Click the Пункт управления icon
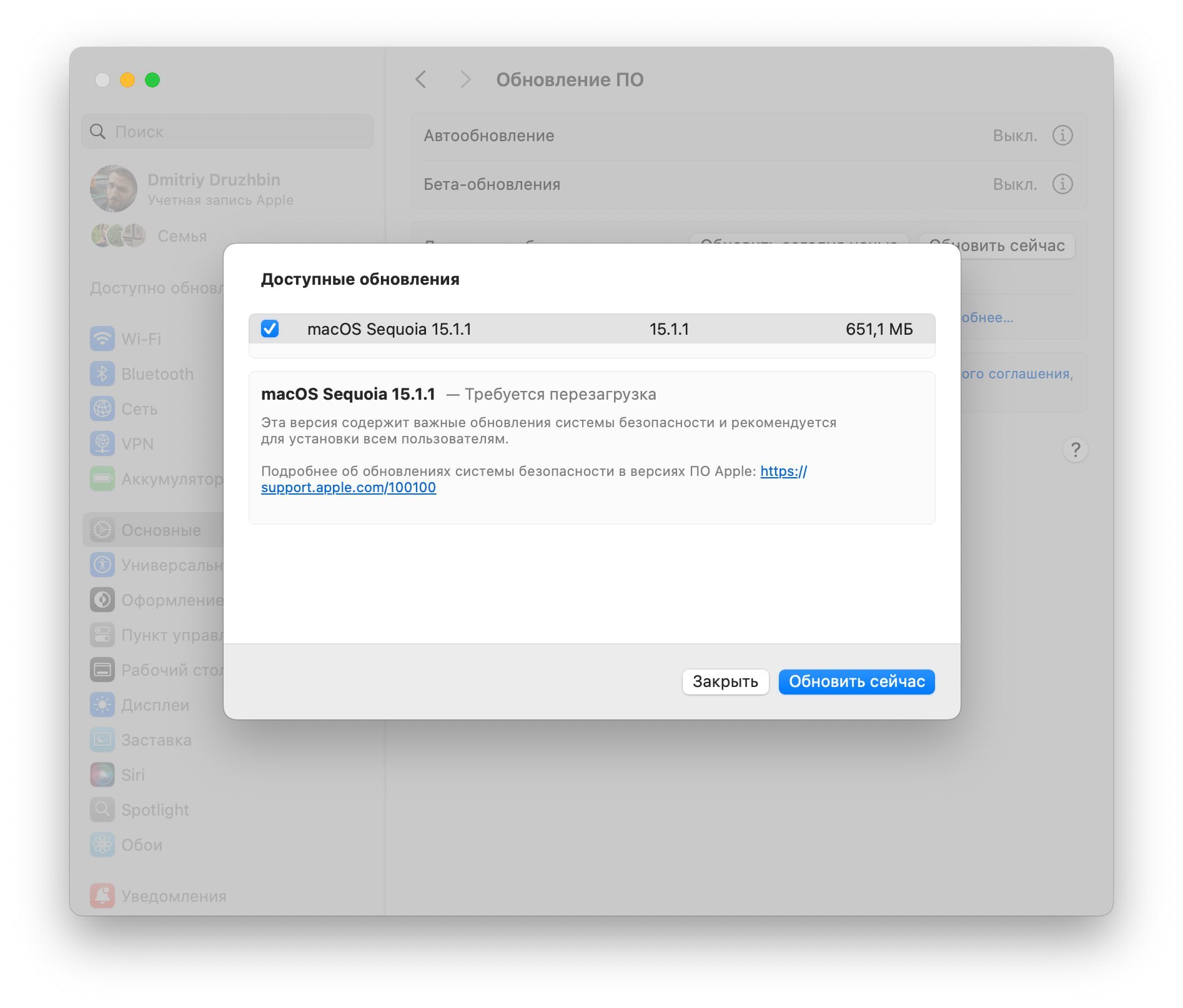1183x1008 pixels. 102,635
